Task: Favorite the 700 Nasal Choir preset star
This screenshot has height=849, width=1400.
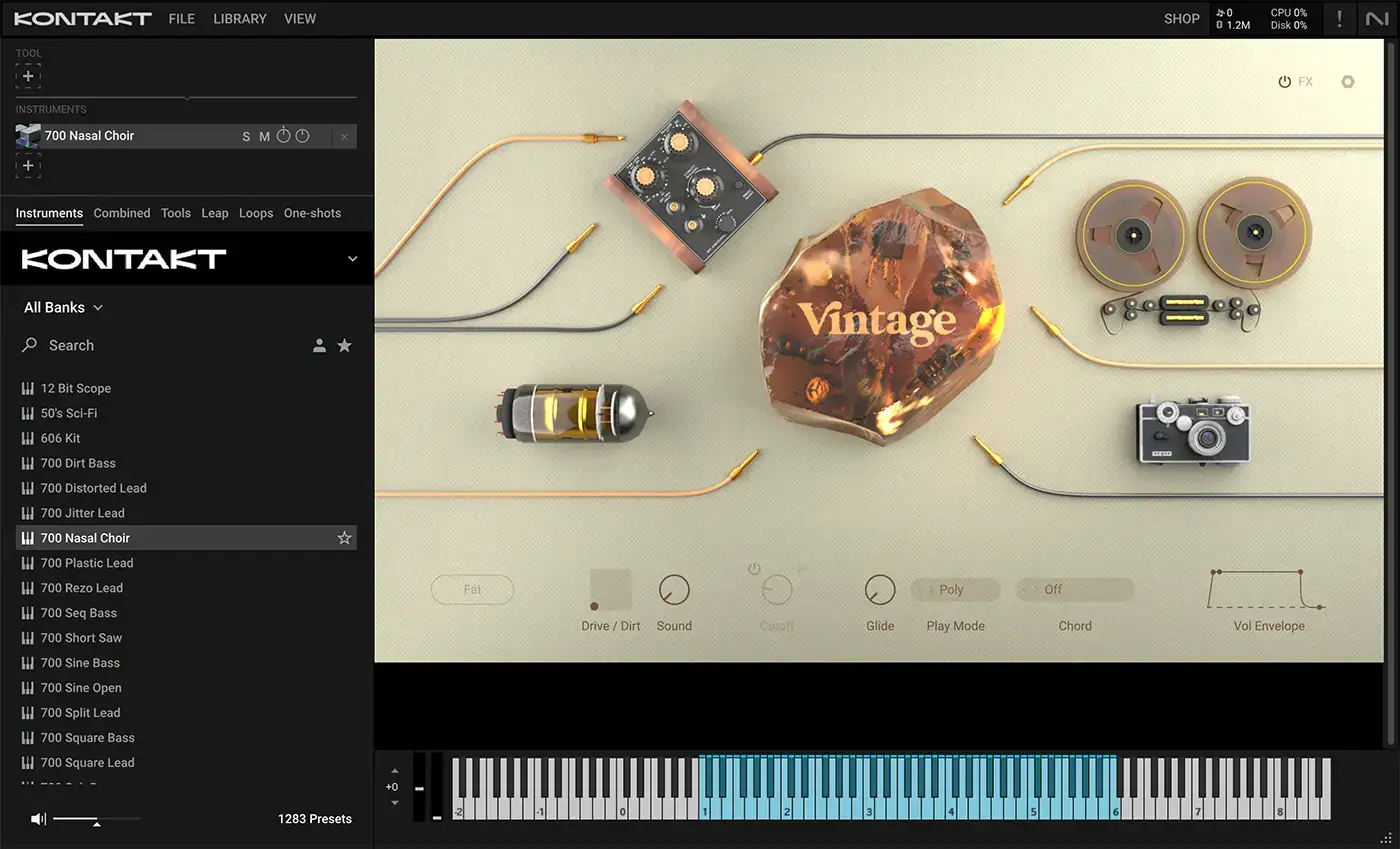Action: click(344, 538)
